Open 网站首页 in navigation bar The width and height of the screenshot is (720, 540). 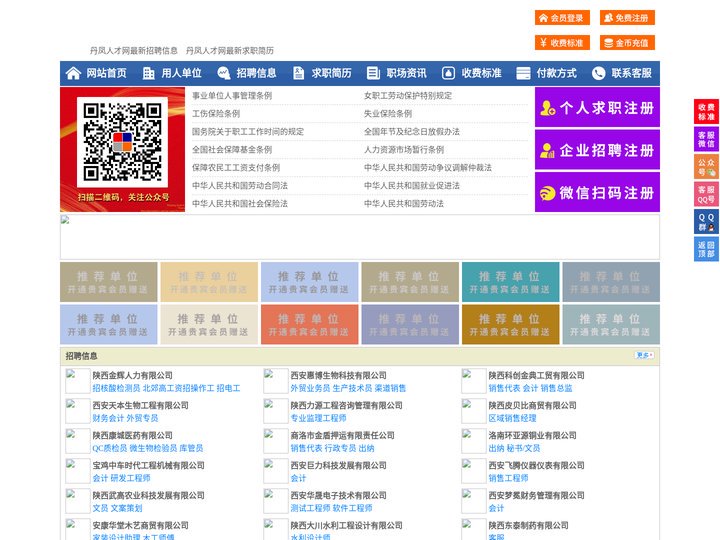[106, 73]
